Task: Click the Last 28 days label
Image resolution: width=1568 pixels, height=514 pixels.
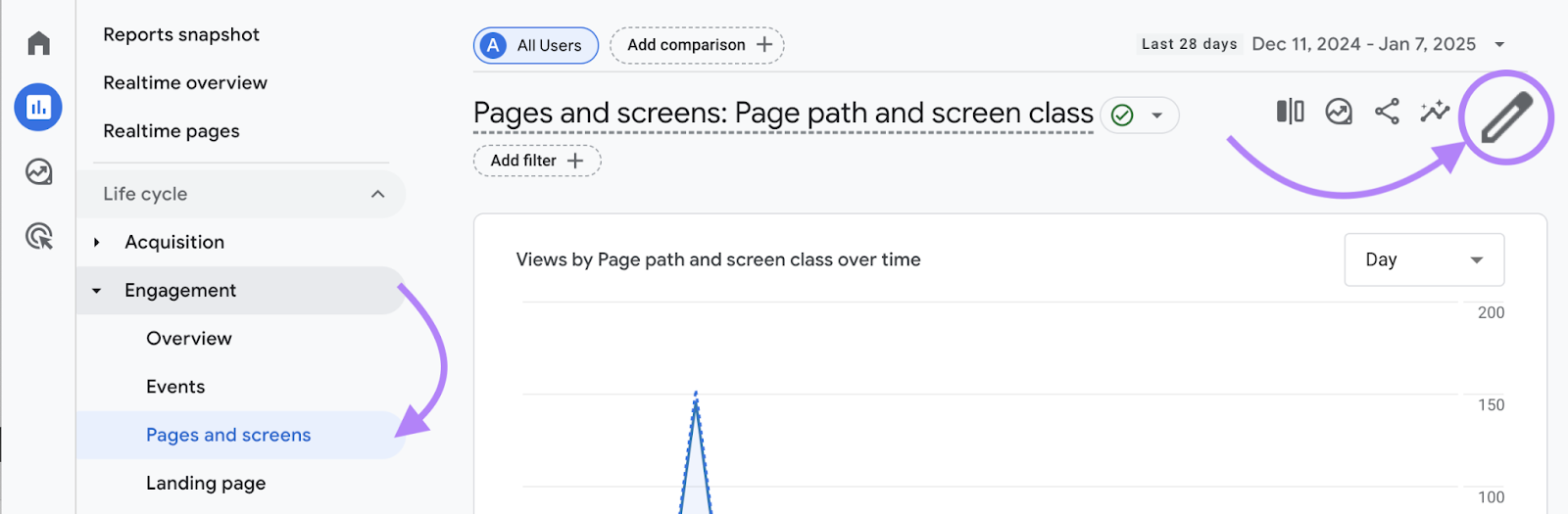Action: pos(1189,44)
